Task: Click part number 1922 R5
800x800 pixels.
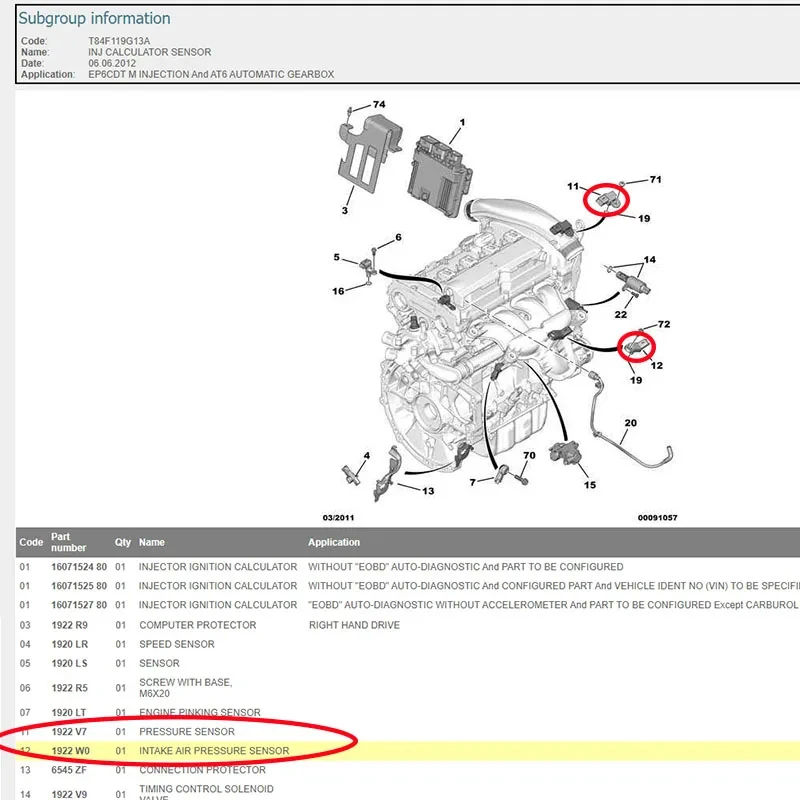Action: (x=69, y=688)
